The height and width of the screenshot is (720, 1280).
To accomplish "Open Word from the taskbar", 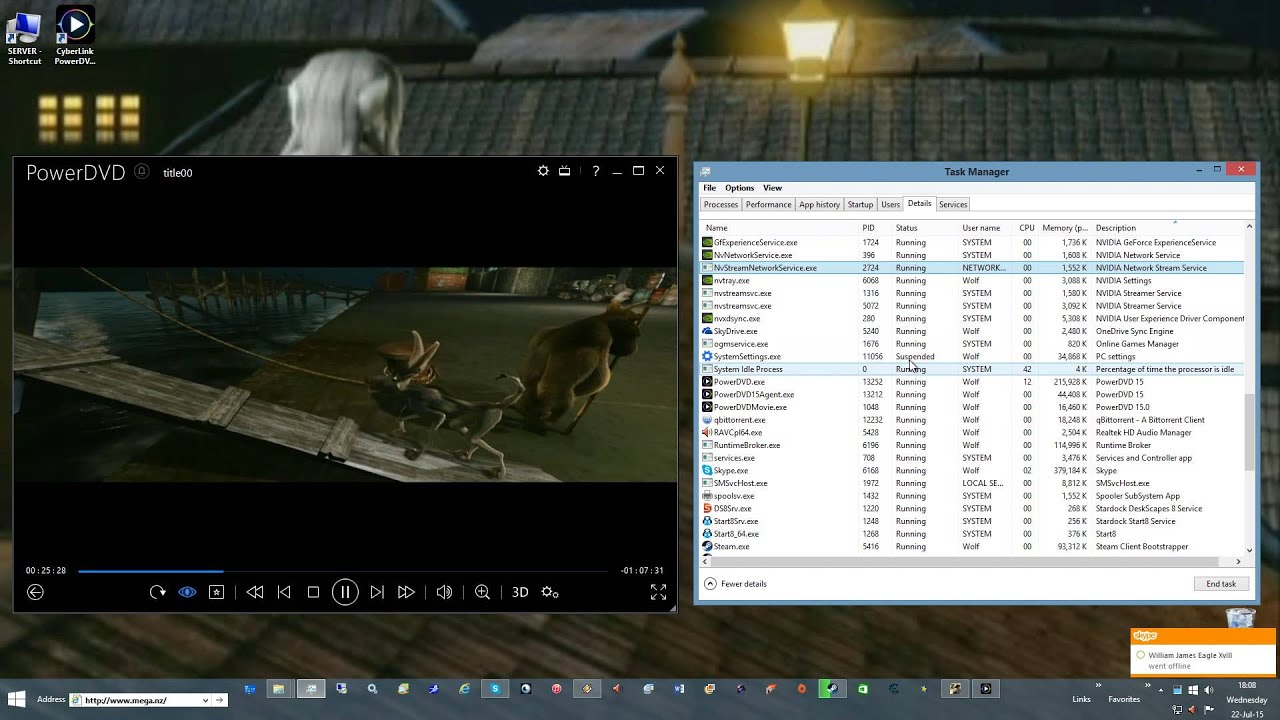I will click(x=679, y=689).
